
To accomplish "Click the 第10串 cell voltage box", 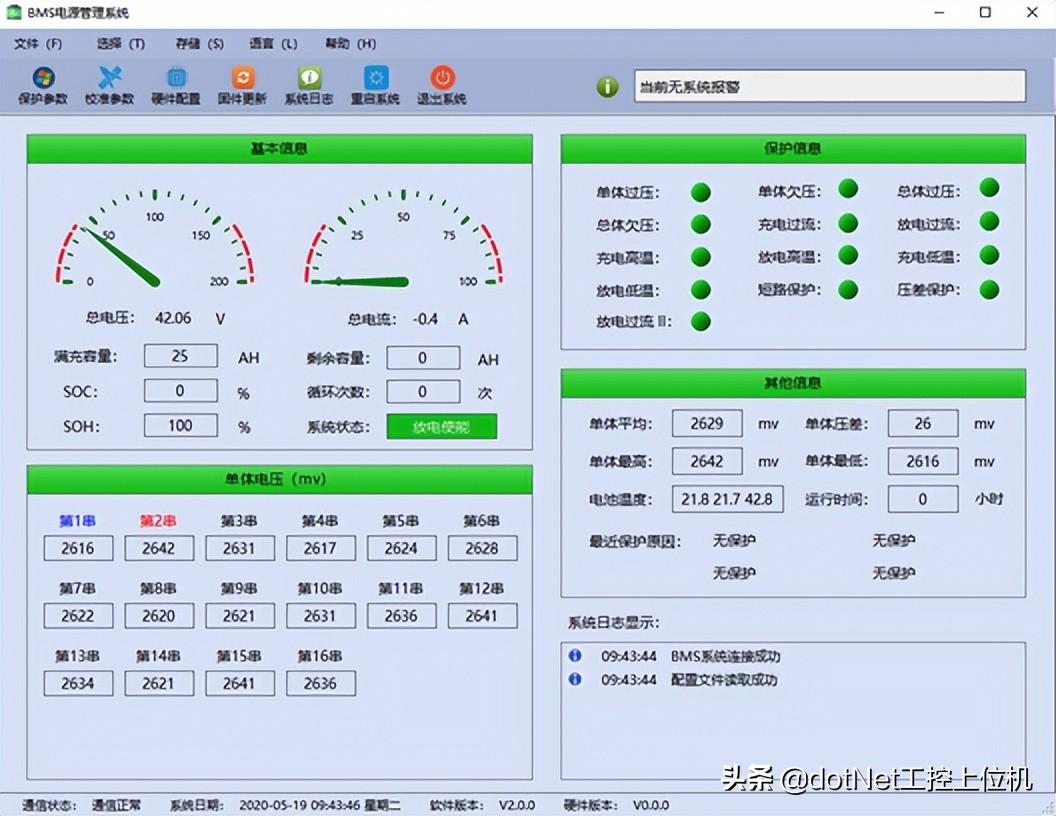I will 321,616.
